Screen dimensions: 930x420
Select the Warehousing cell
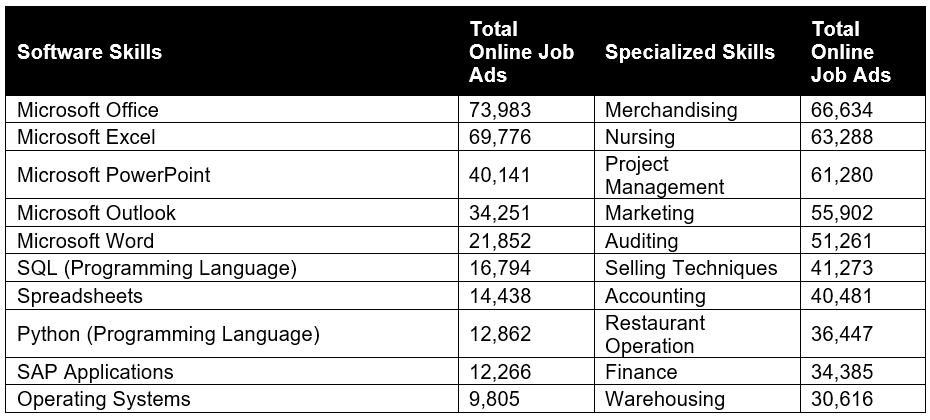(665, 399)
